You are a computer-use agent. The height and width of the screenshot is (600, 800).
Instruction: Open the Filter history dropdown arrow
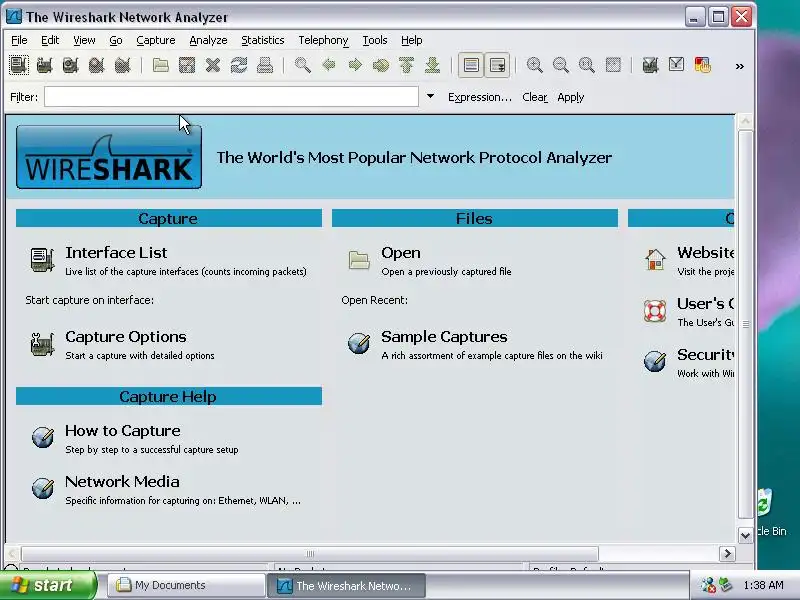coord(430,96)
